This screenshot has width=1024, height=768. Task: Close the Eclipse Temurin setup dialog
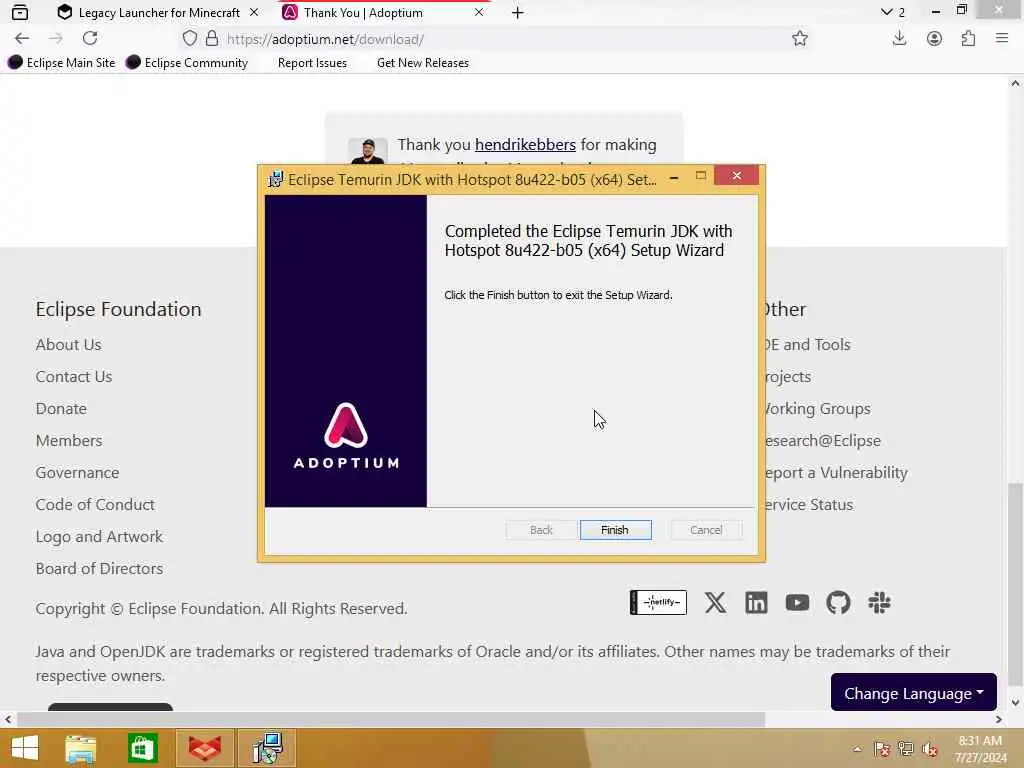pyautogui.click(x=736, y=175)
